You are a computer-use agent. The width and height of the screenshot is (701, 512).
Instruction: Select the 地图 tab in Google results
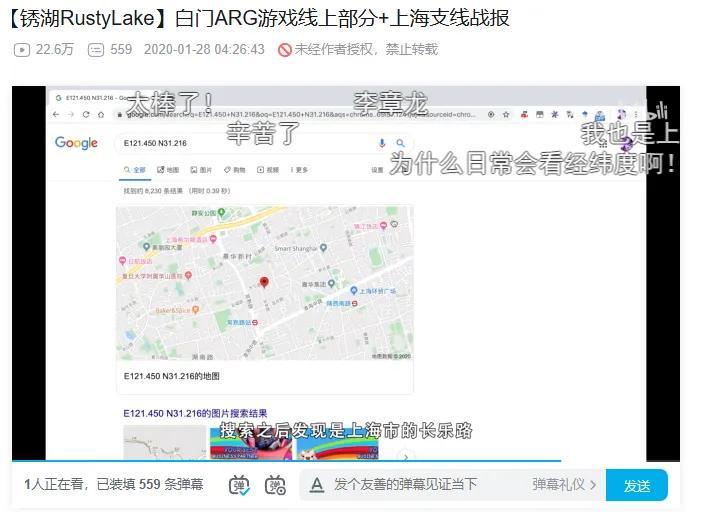pyautogui.click(x=168, y=170)
